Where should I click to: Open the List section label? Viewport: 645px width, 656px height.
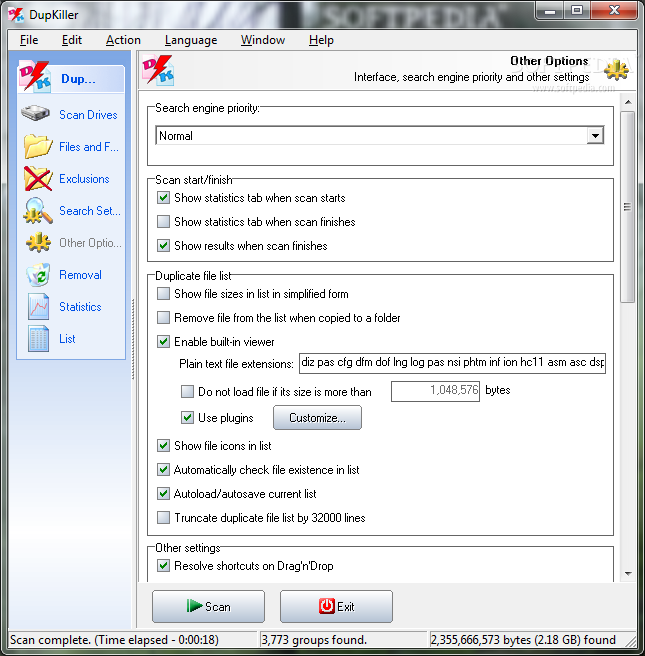[x=67, y=339]
